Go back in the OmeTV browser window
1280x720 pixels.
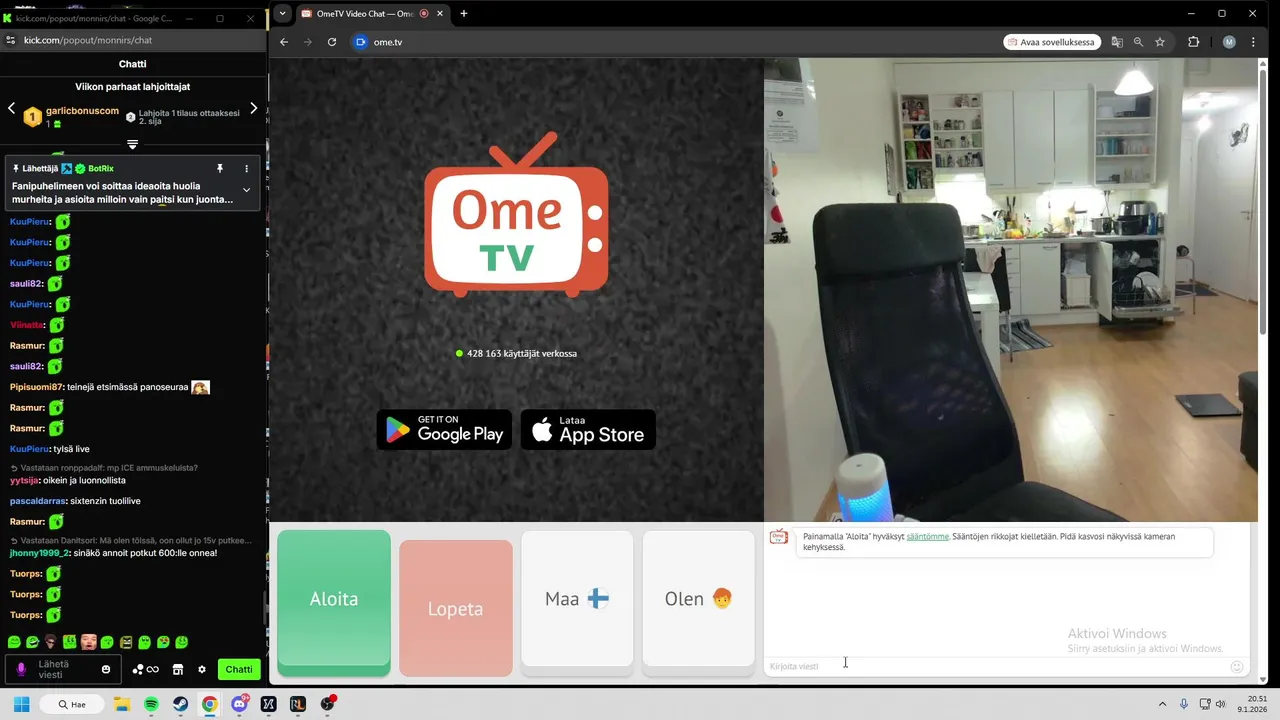284,42
